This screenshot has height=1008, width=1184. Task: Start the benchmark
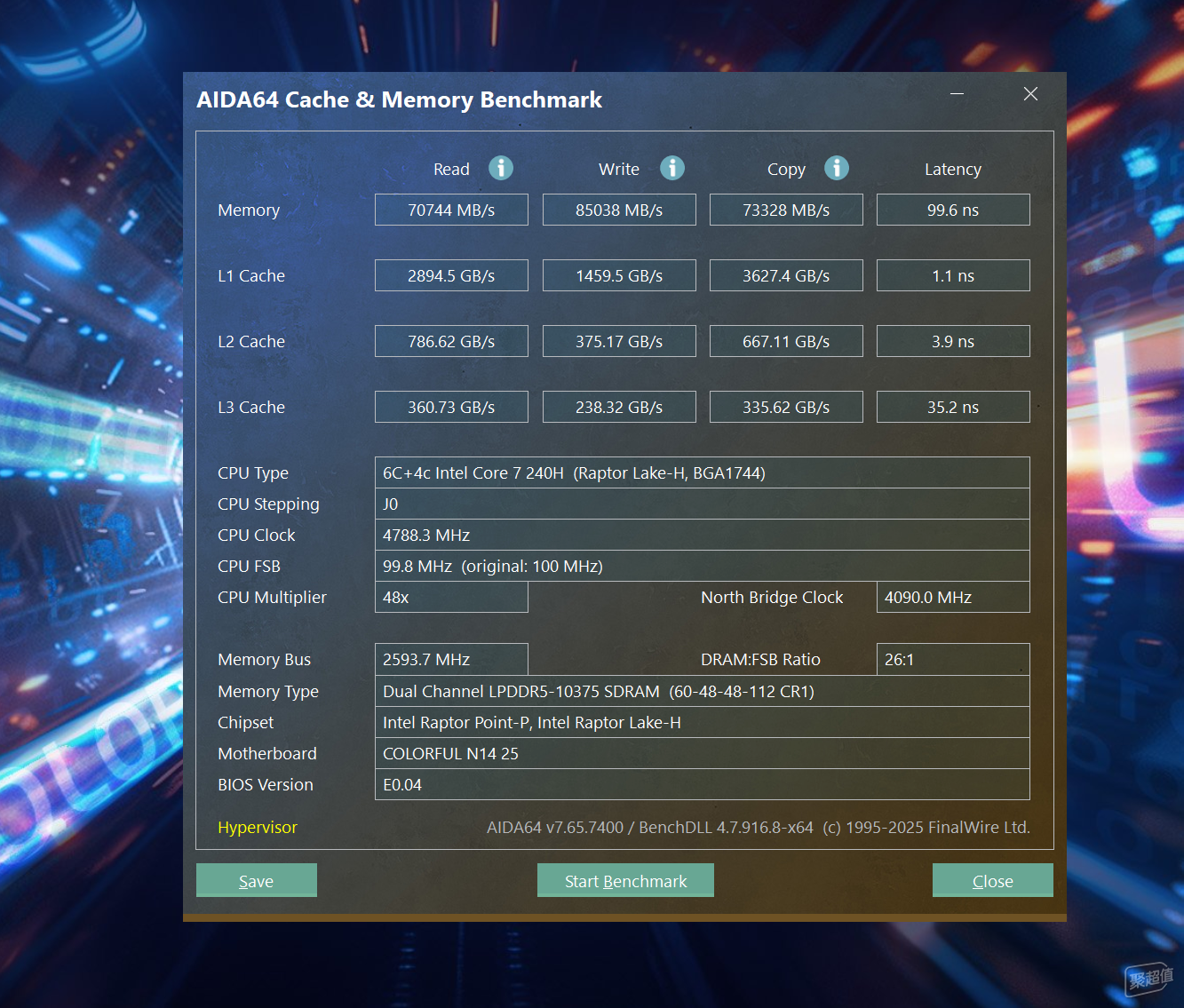click(625, 880)
